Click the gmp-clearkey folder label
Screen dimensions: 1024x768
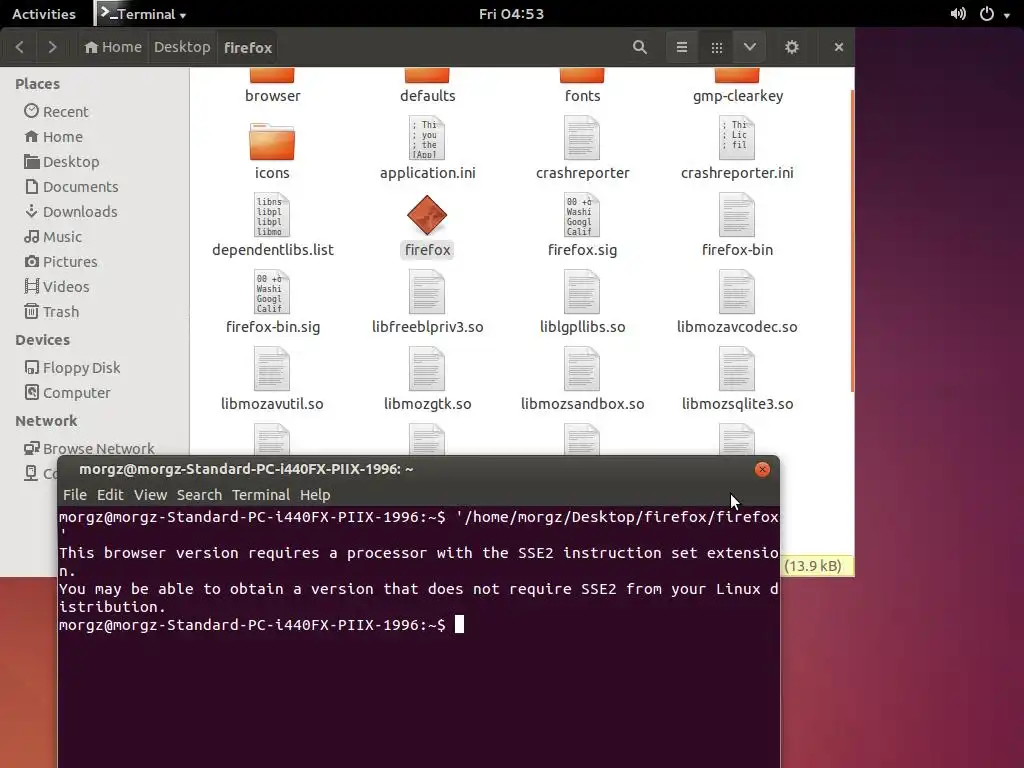[737, 96]
